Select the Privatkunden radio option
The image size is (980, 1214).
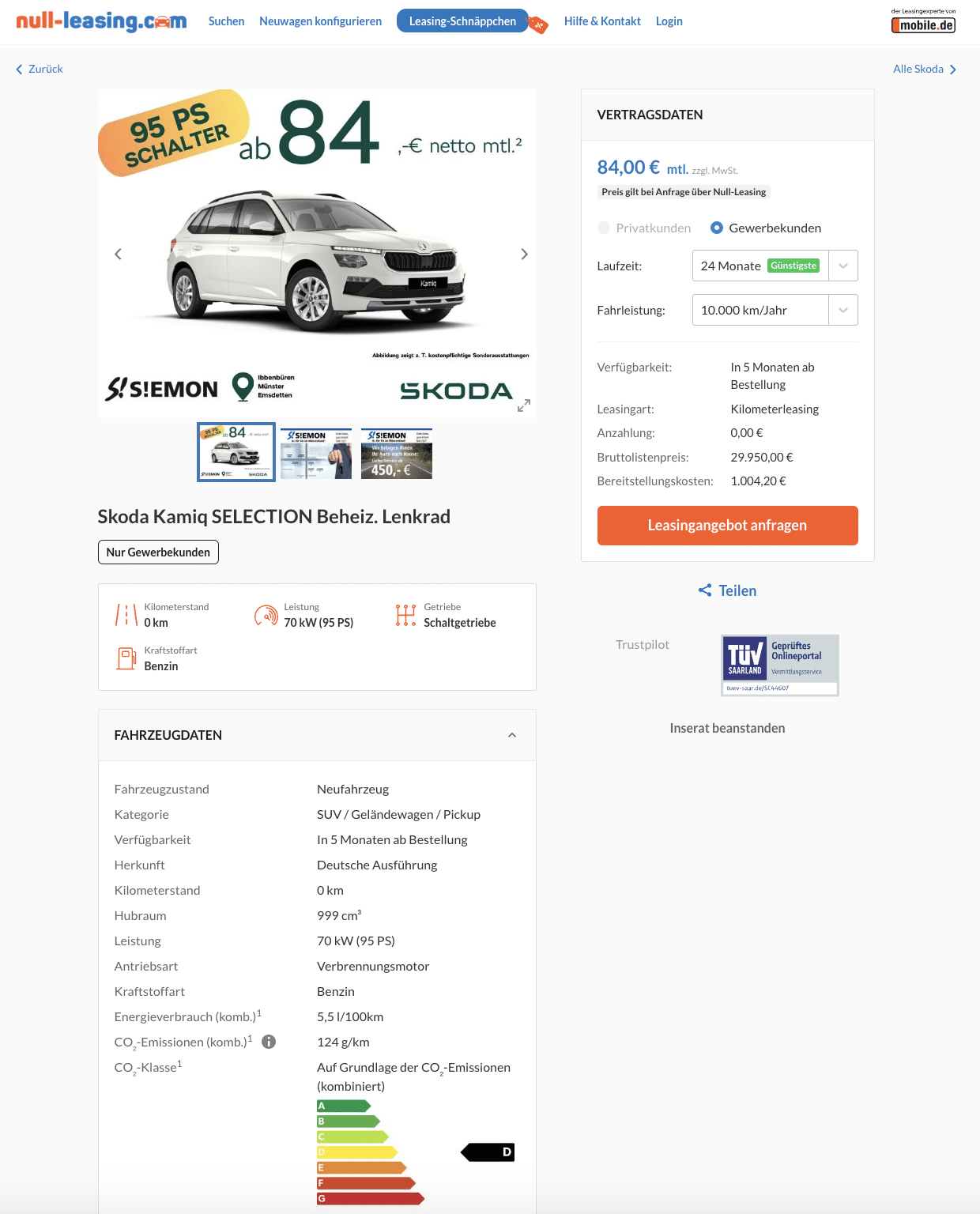[x=604, y=228]
